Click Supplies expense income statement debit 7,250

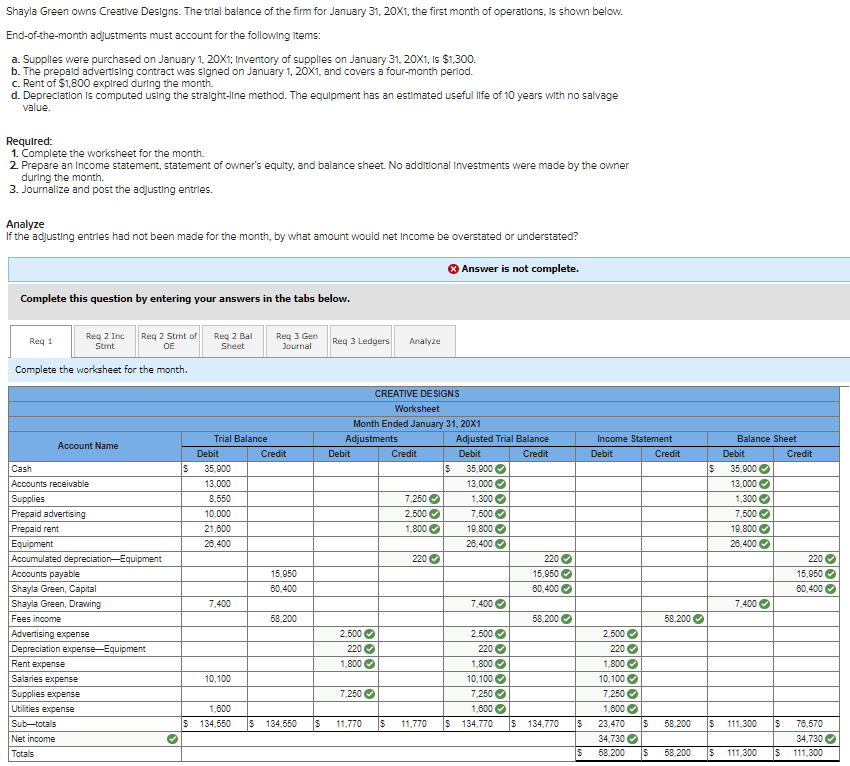pos(608,694)
